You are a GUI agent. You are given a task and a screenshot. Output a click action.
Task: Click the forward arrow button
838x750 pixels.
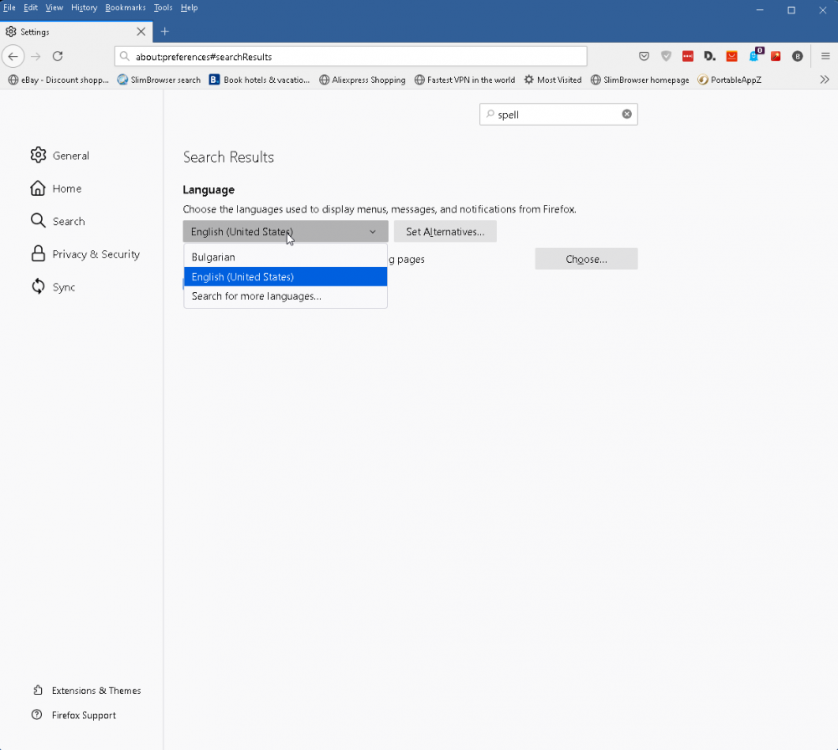click(36, 56)
